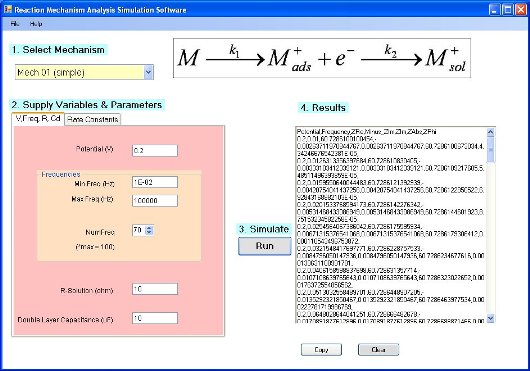Click the '1. Select Mechanism' heading
The width and height of the screenshot is (530, 371).
[x=58, y=50]
